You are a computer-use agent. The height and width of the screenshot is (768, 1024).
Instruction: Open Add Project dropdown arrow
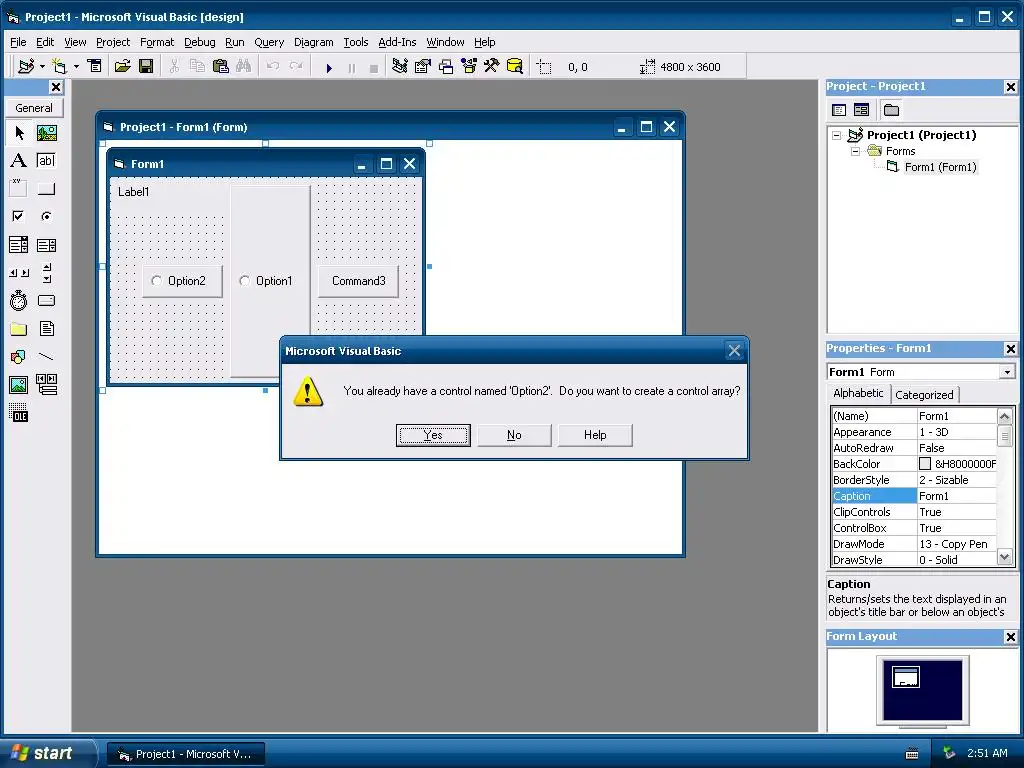click(x=42, y=67)
